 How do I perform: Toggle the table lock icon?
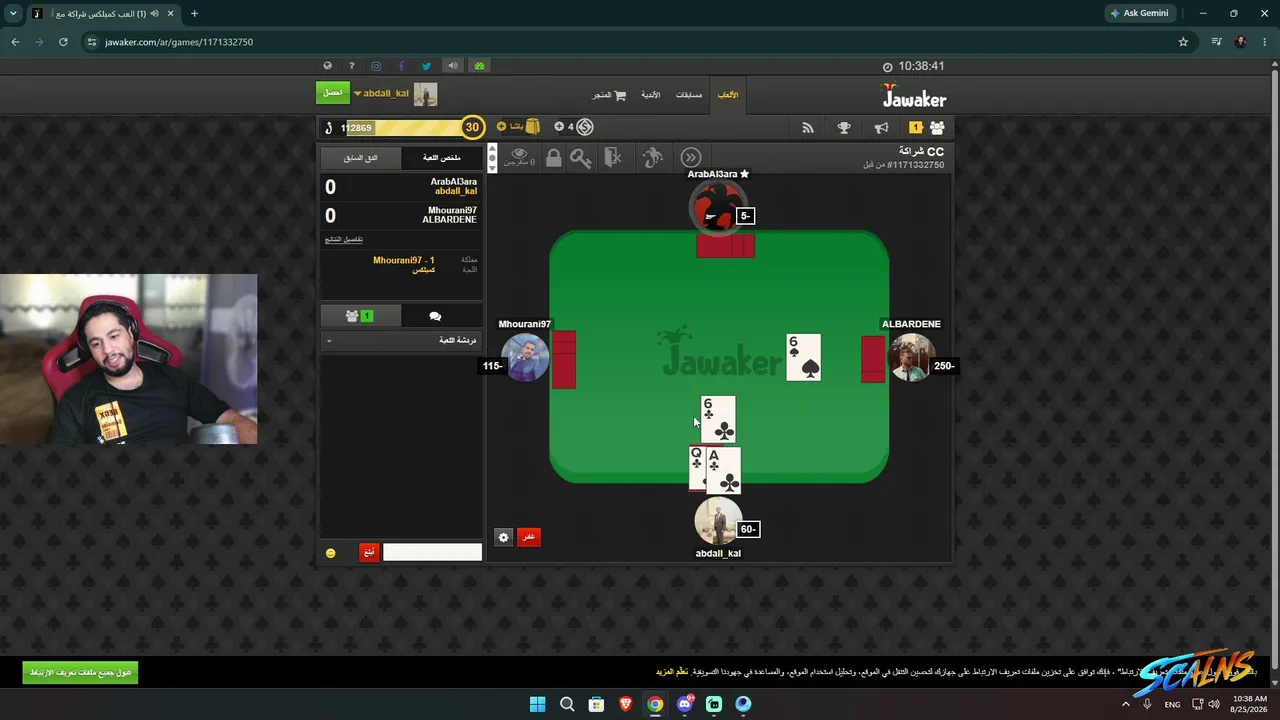(553, 158)
